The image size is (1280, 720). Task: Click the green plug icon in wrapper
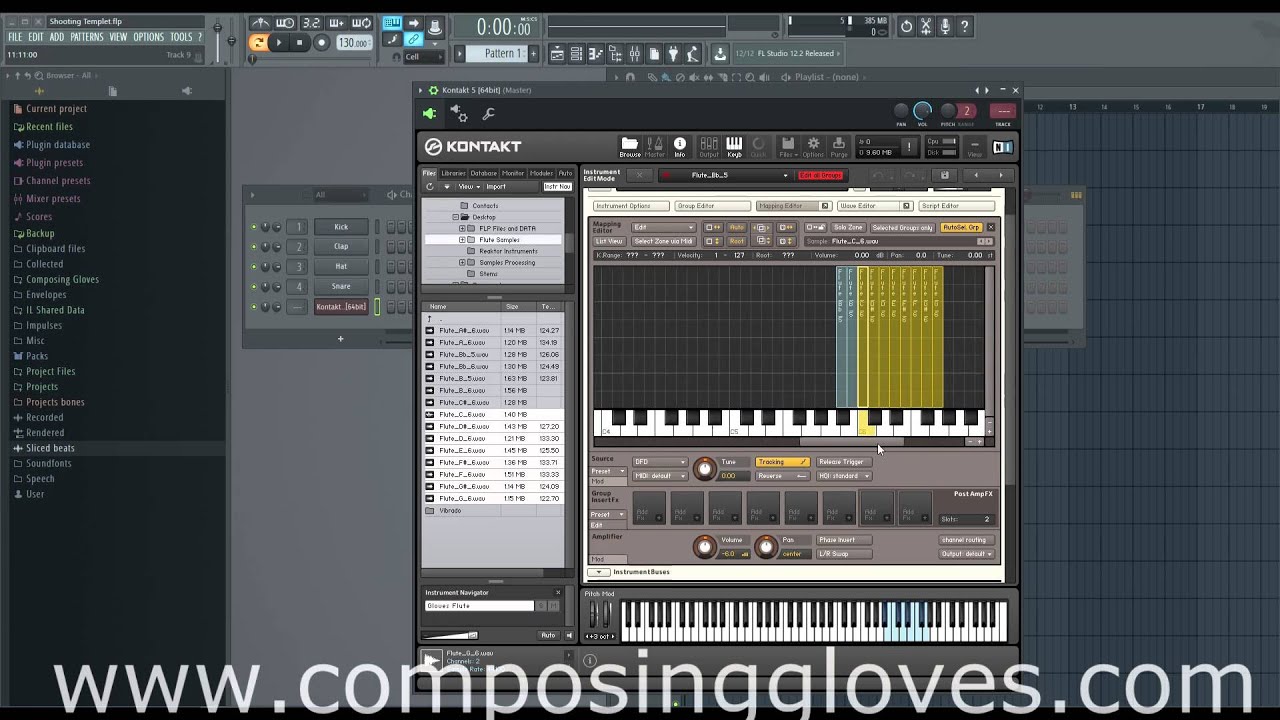click(430, 114)
